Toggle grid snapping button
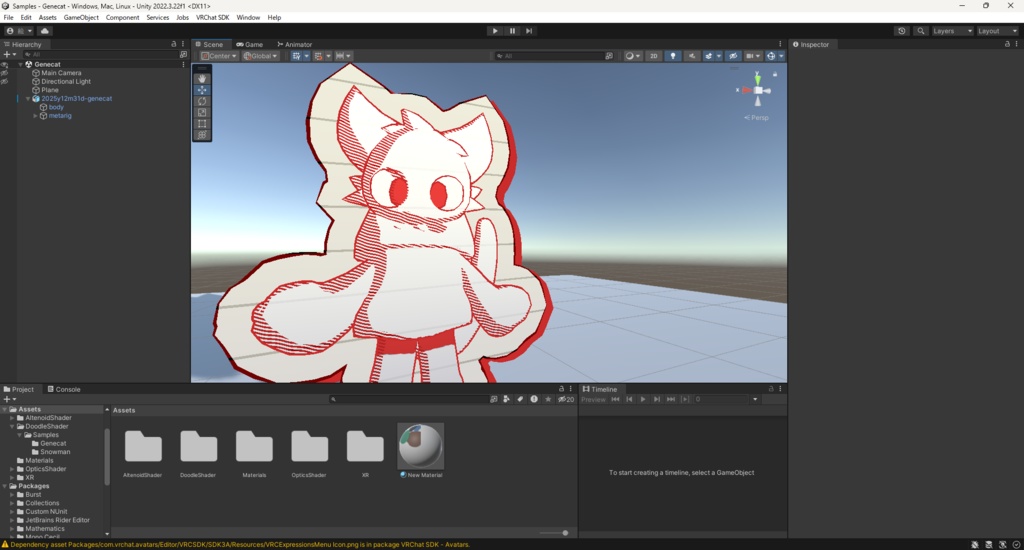 pos(319,56)
